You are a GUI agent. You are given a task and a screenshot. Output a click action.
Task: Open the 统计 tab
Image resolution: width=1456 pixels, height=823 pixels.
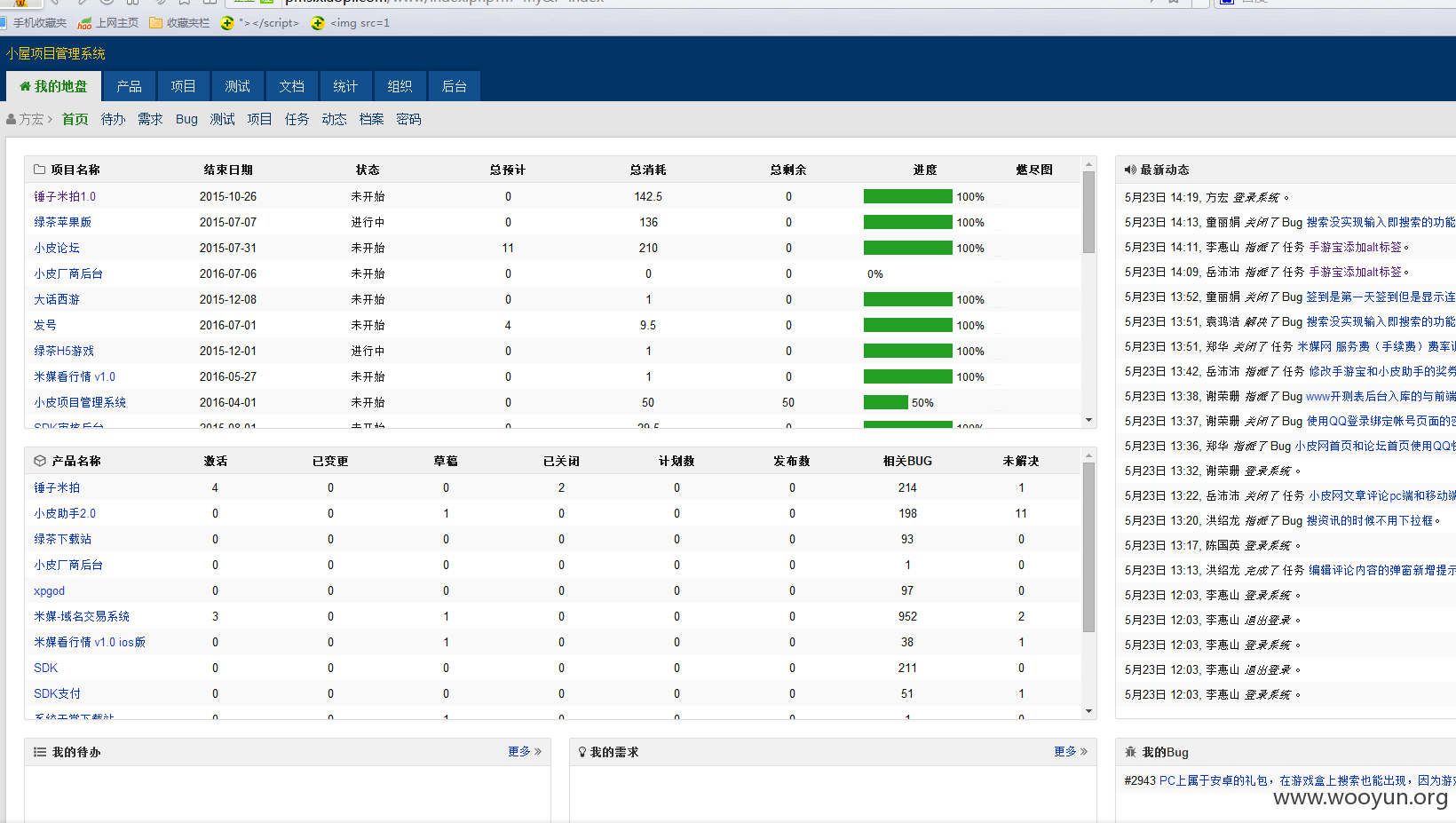345,86
